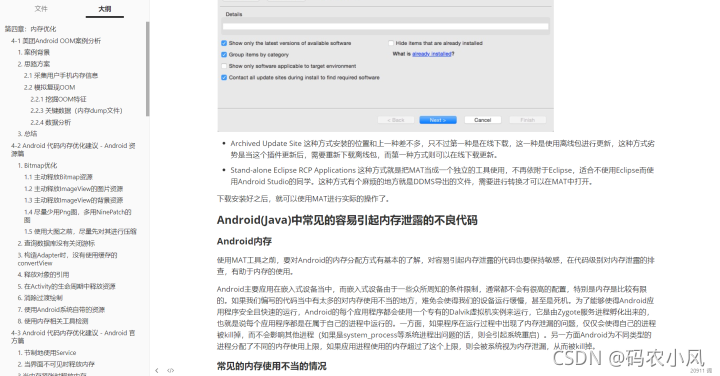
Task: Select outline item 7. 使用Android系统自带的资源
Action: click(x=61, y=310)
